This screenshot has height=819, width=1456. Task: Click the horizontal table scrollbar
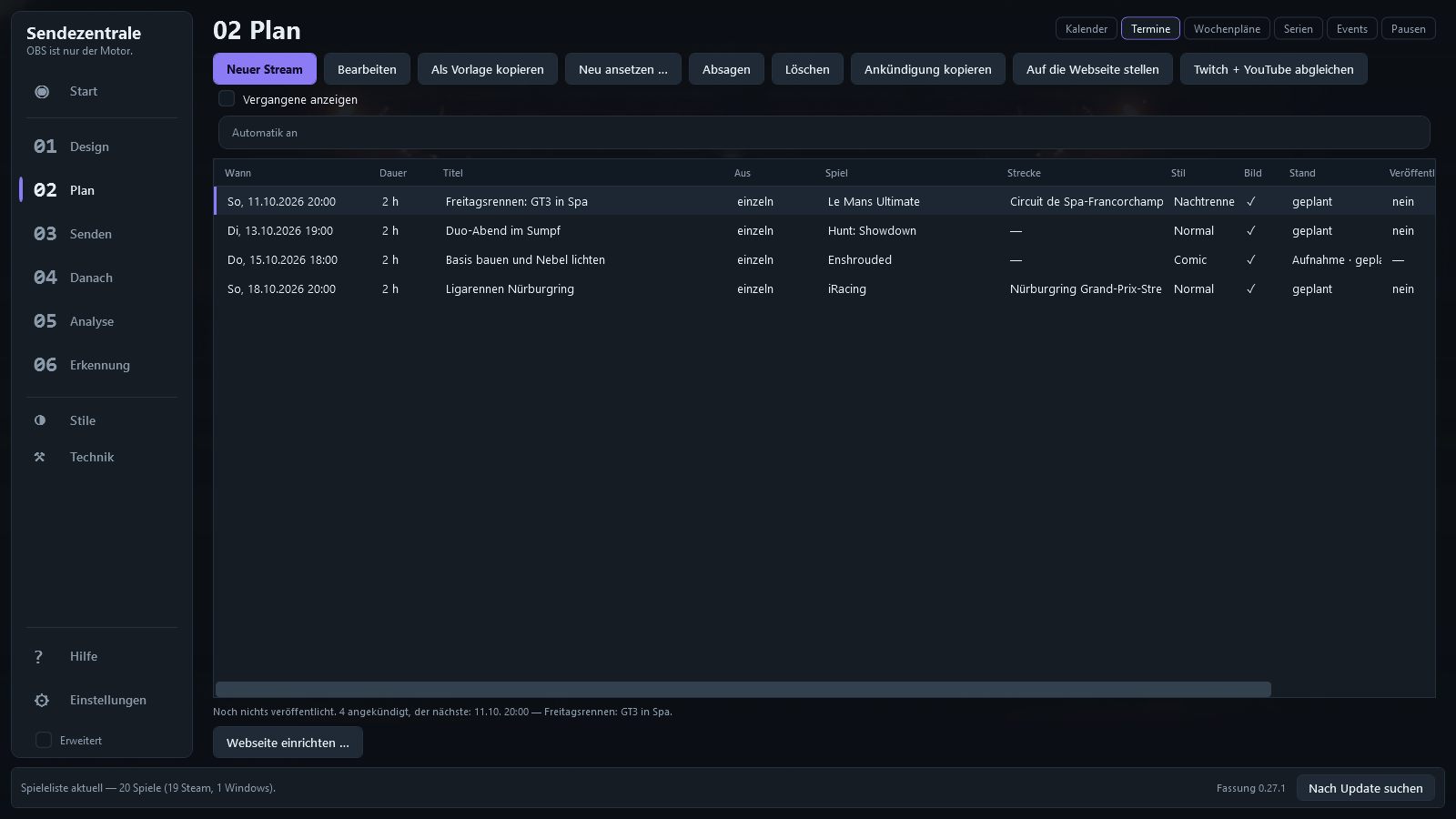pos(743,689)
